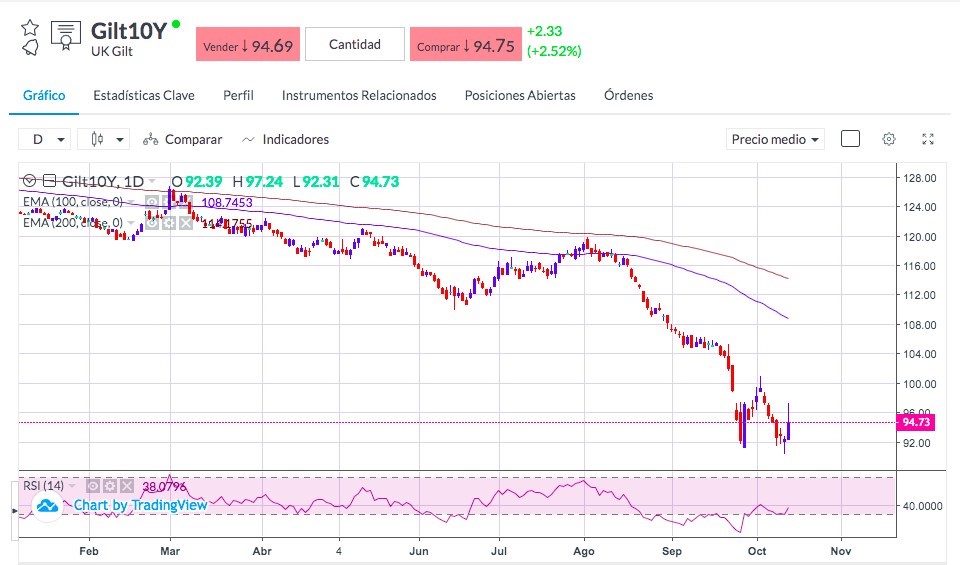This screenshot has width=960, height=565.
Task: Open the Estadísticas Clave tab
Action: click(x=144, y=95)
